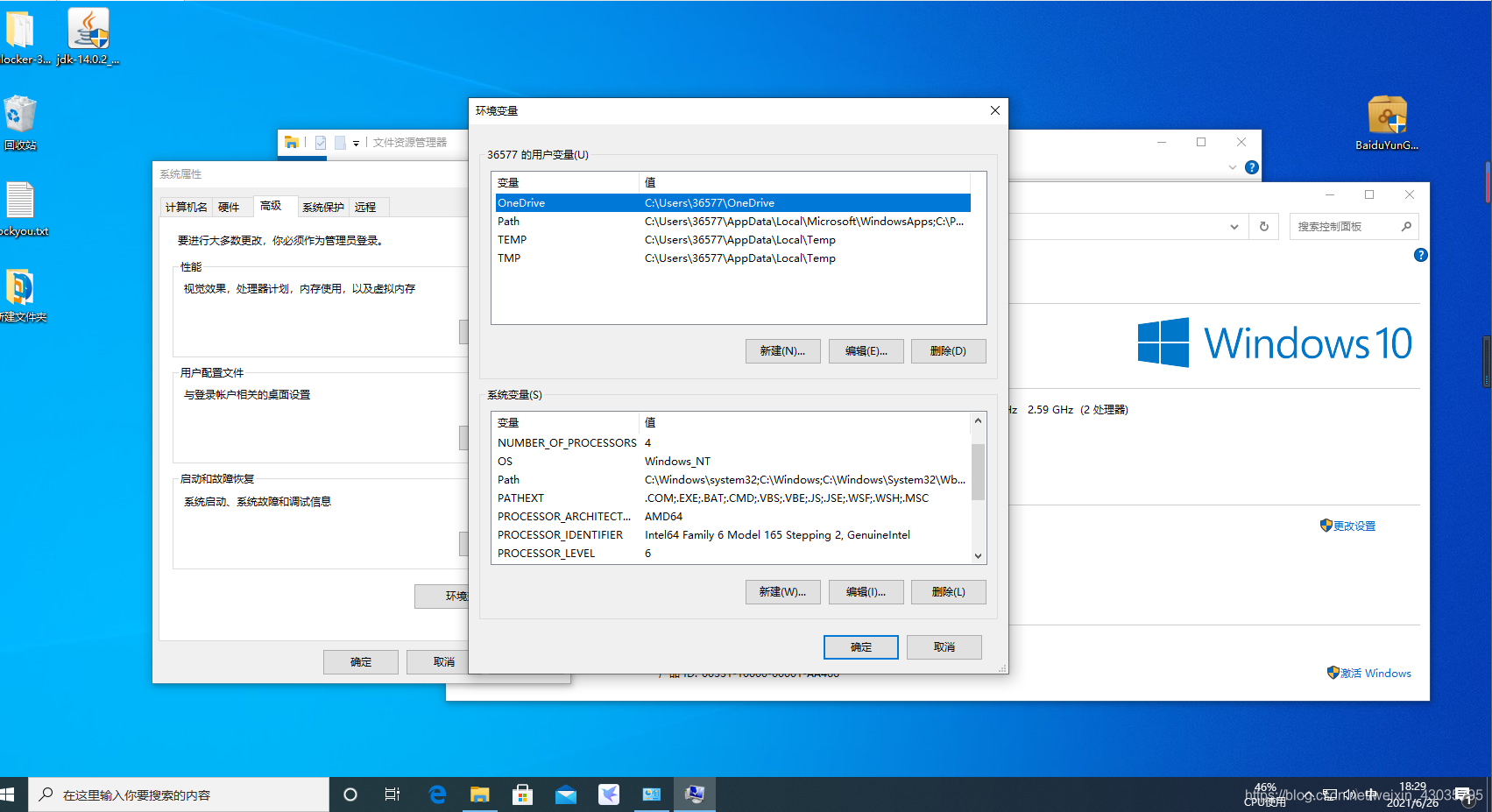Image resolution: width=1492 pixels, height=812 pixels.
Task: Cancel the environment variables dialog
Action: click(944, 646)
